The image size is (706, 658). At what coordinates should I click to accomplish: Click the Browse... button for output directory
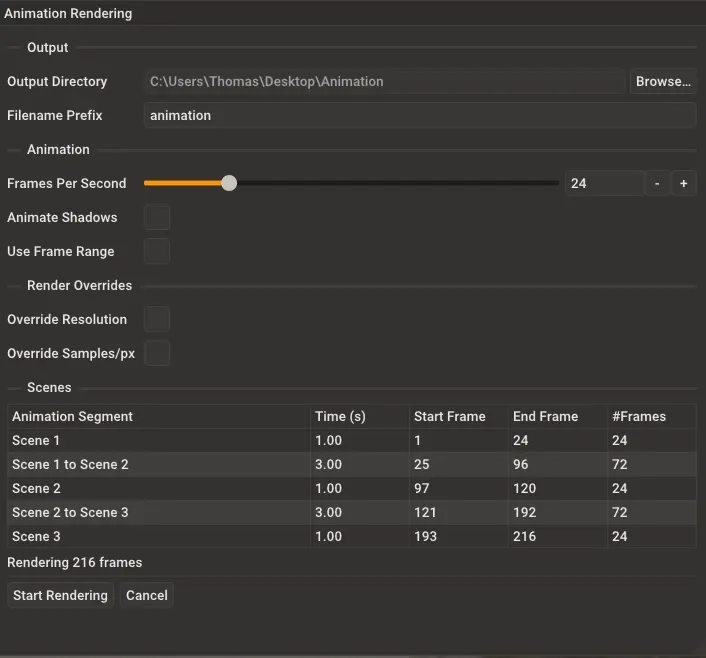tap(663, 82)
